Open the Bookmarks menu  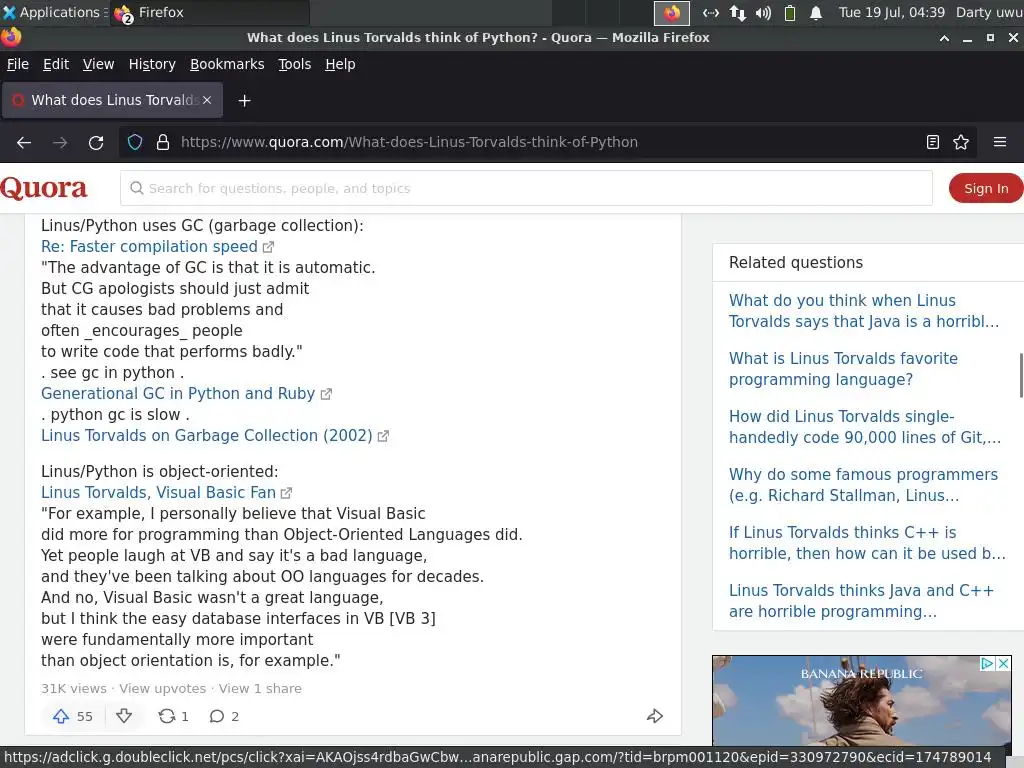[x=227, y=64]
